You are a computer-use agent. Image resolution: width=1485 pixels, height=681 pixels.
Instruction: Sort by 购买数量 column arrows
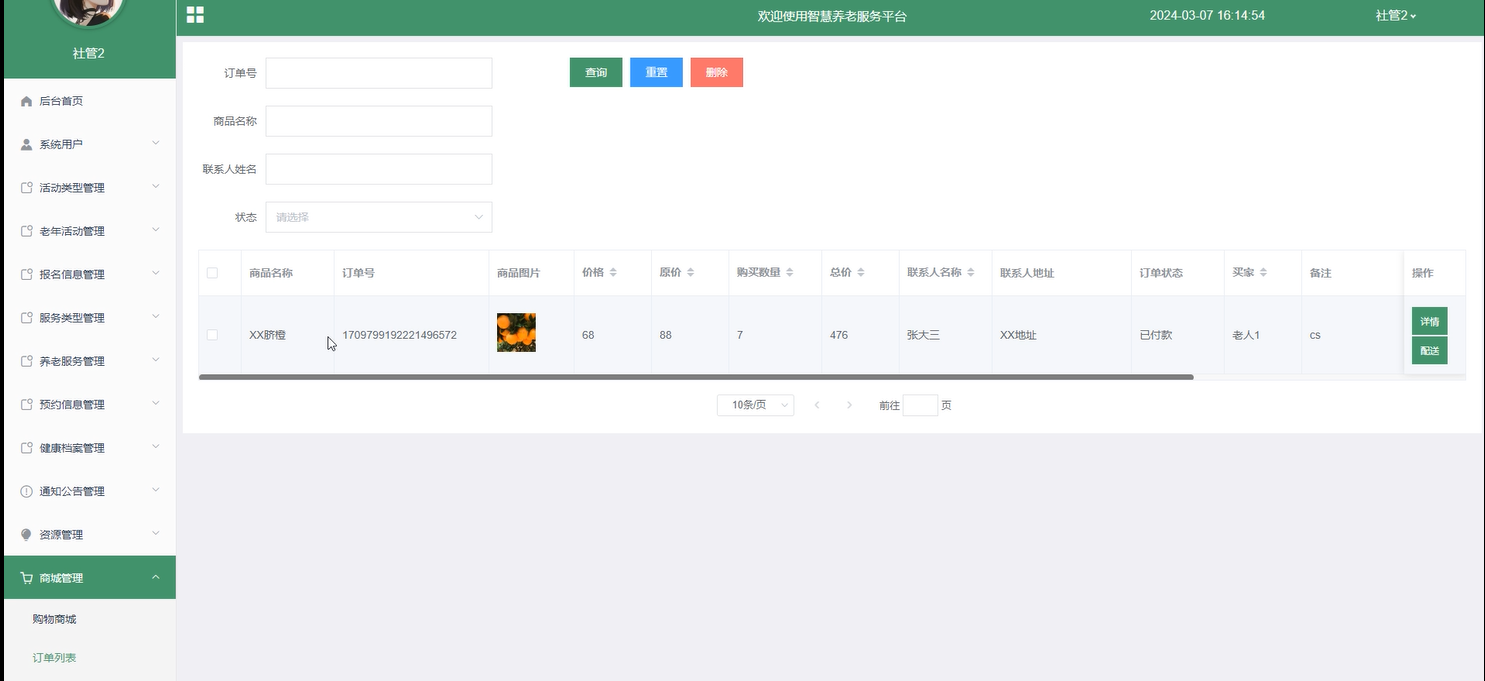click(789, 273)
